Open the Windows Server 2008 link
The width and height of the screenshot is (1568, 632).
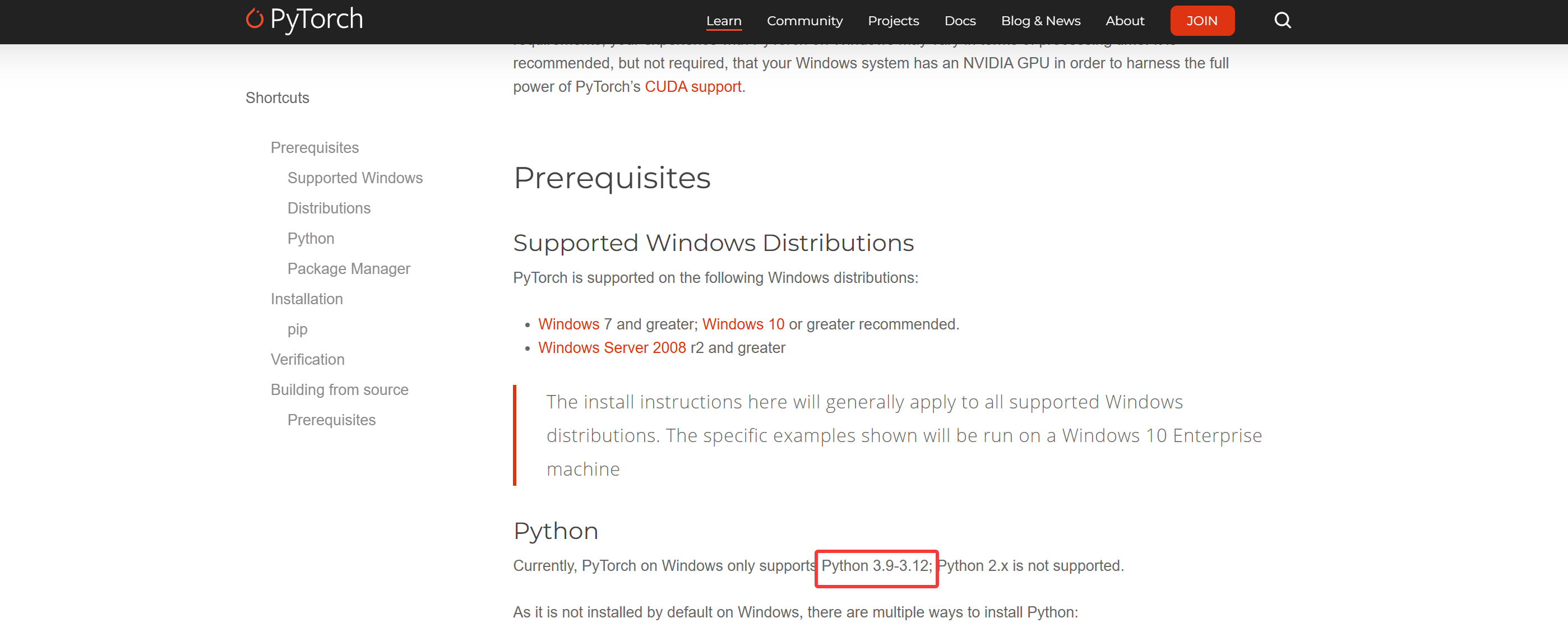[x=611, y=348]
